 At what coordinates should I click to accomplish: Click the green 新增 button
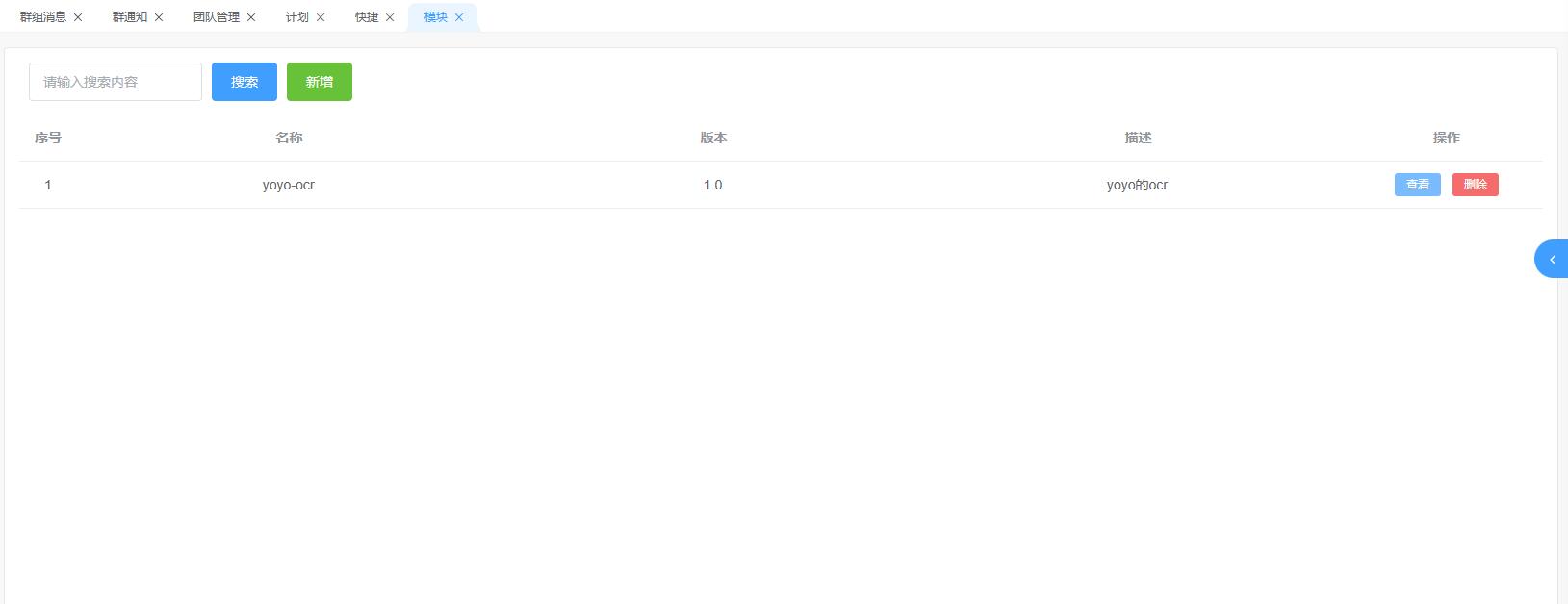320,82
